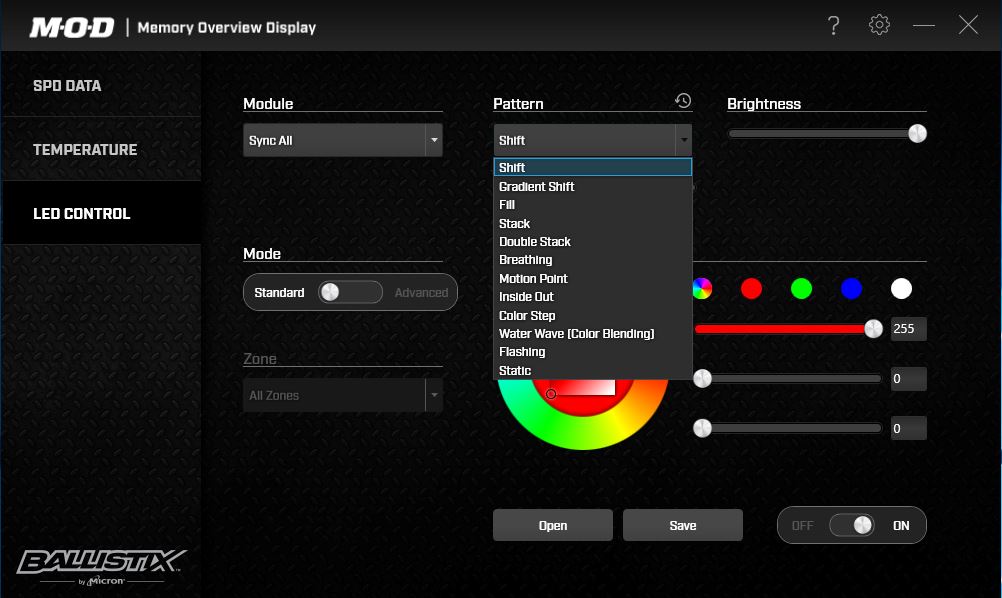Choose Double Stack pattern
This screenshot has height=598, width=1002.
(x=592, y=242)
